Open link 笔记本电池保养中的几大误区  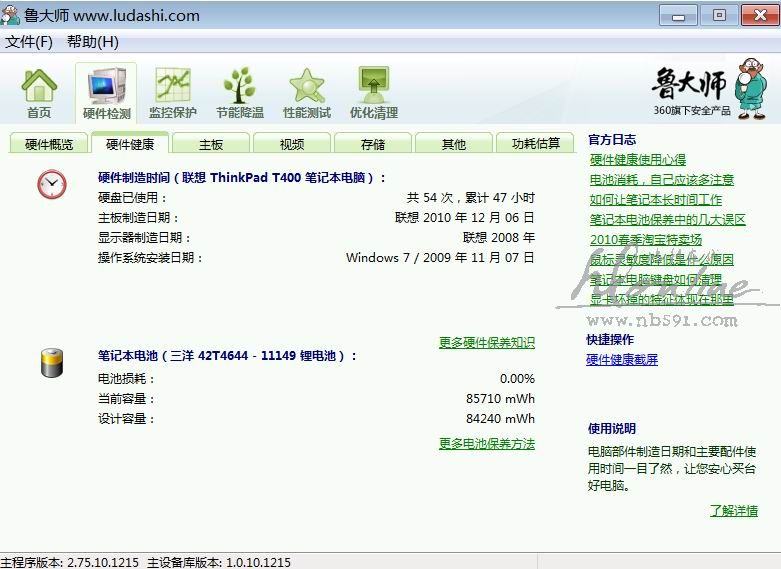(x=667, y=219)
